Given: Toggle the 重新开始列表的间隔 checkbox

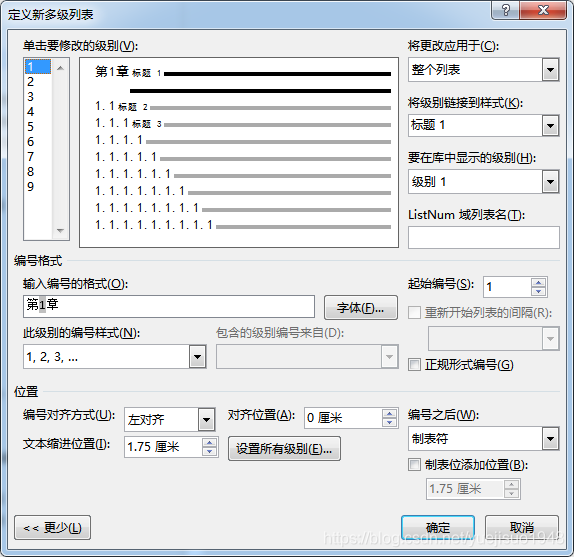Looking at the screenshot, I should pos(414,313).
